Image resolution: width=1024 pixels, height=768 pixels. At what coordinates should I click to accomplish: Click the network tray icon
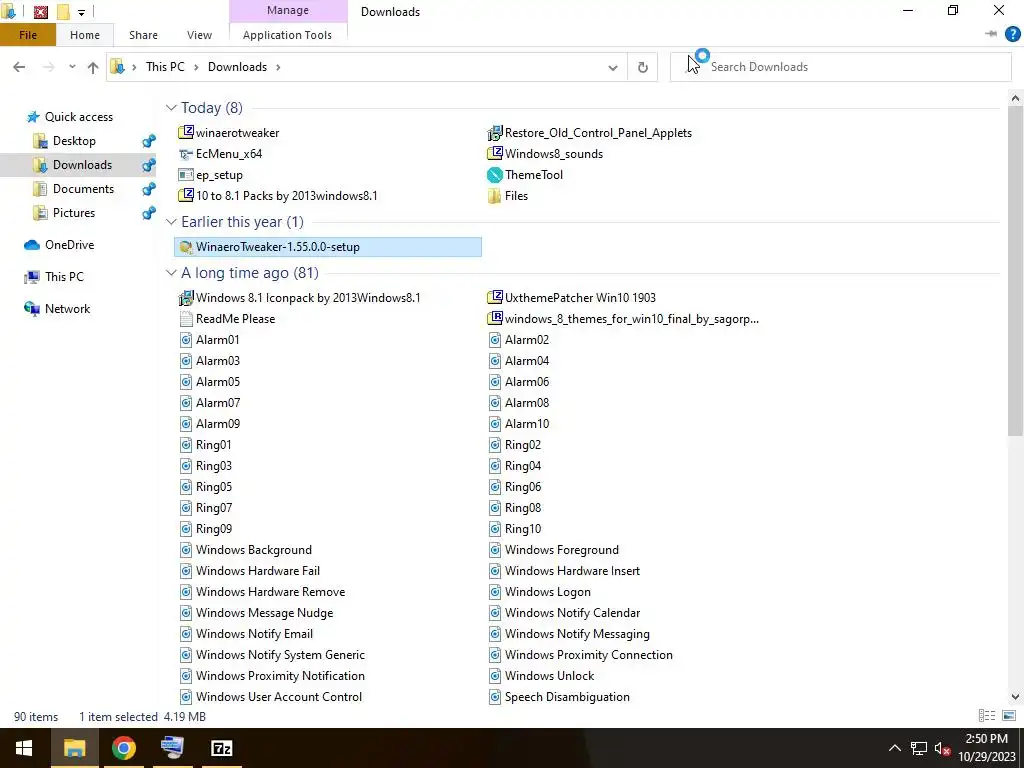tap(919, 748)
